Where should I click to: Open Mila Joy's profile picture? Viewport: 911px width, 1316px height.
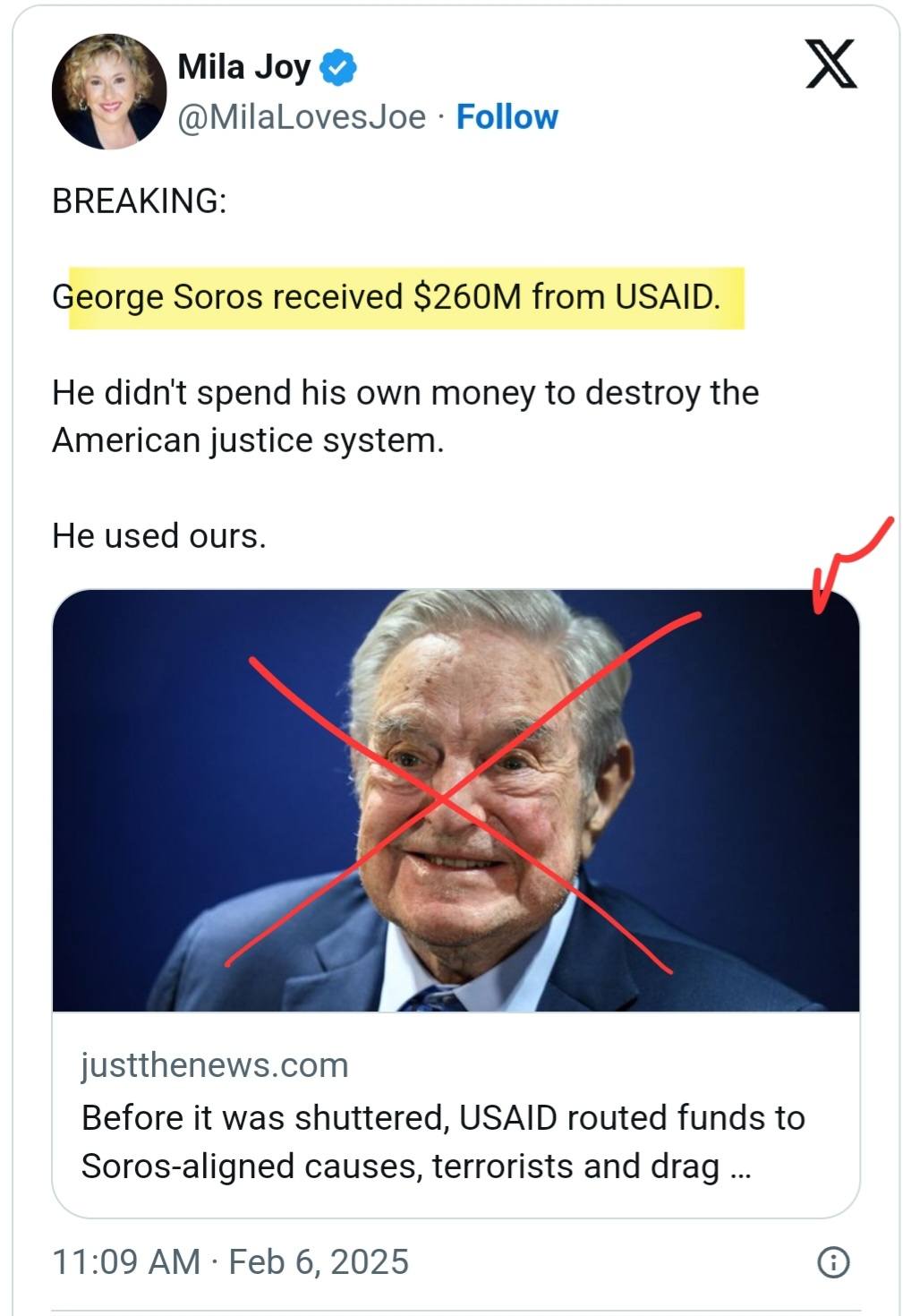(x=109, y=91)
